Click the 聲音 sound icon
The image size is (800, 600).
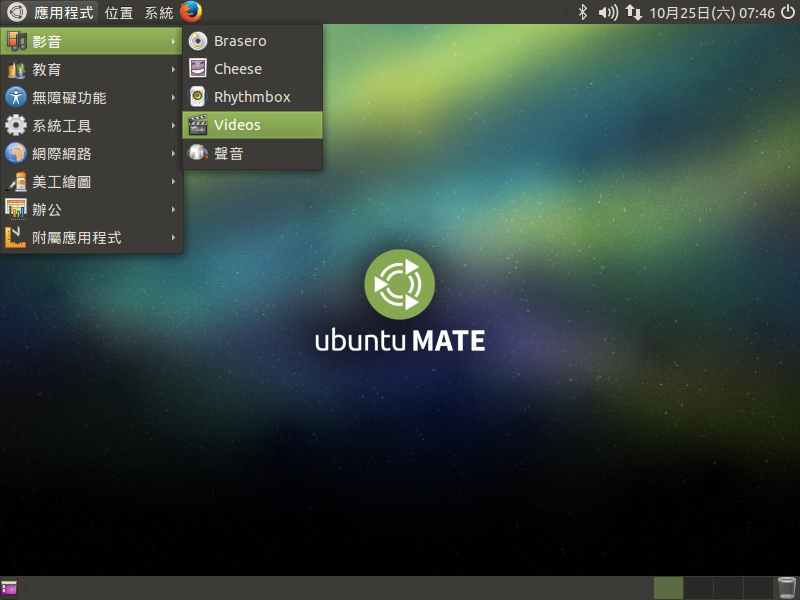(197, 152)
